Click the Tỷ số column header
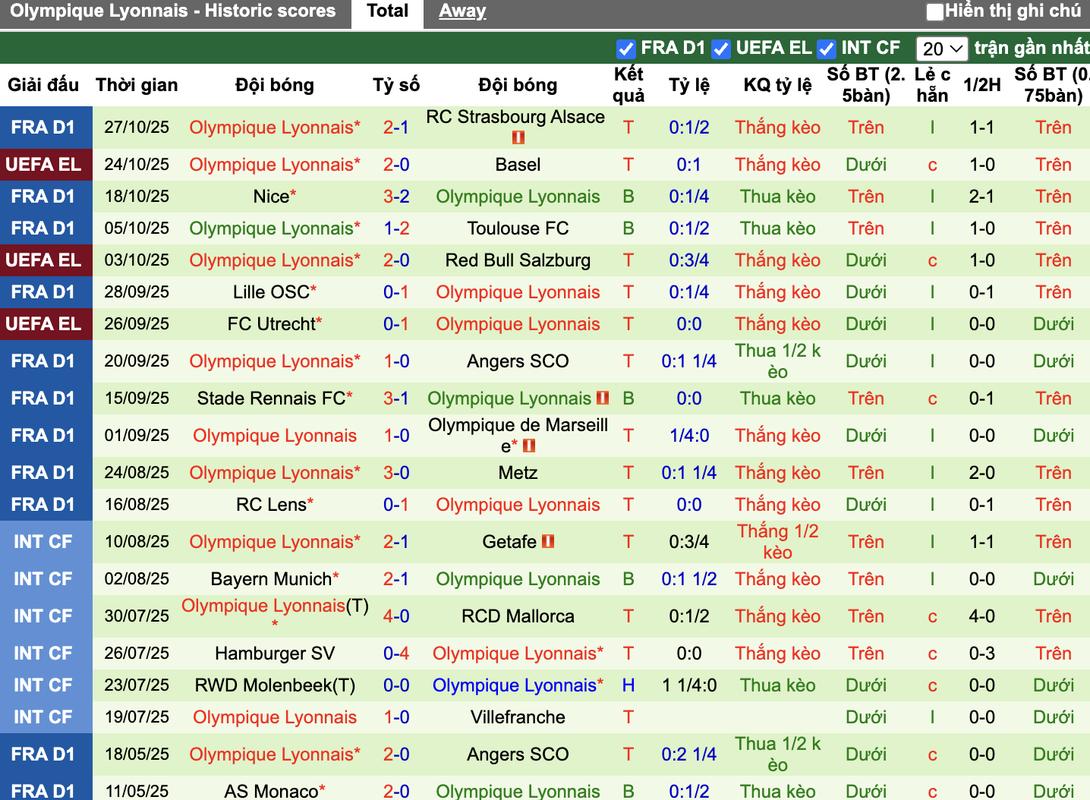Screen dimensions: 1090x800 (396, 85)
